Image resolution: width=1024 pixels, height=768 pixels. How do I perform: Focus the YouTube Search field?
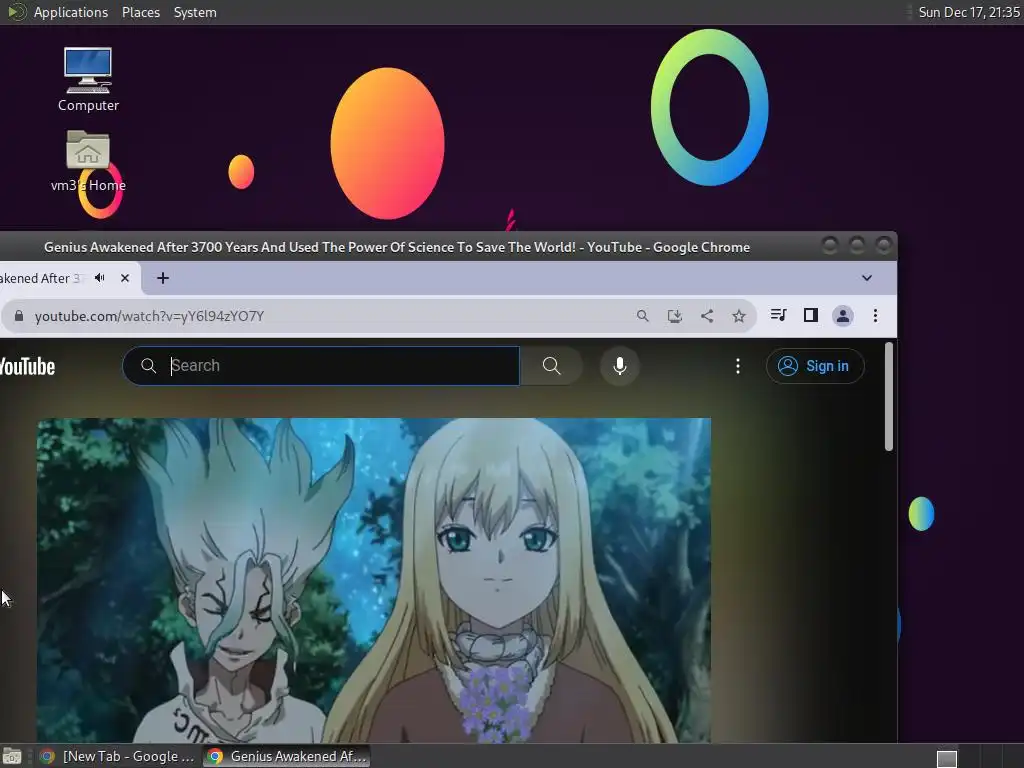321,366
